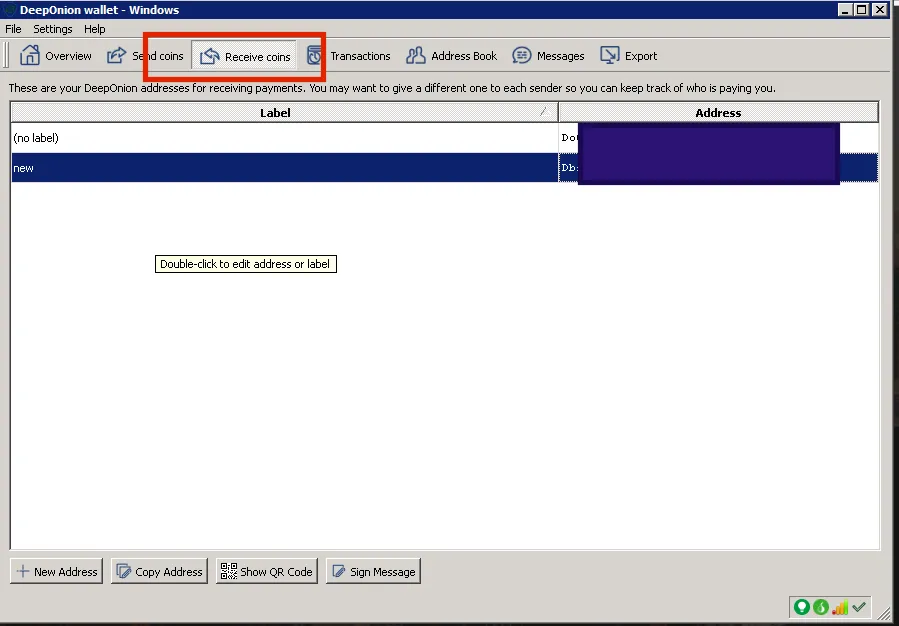Open the Settings menu
The height and width of the screenshot is (626, 899).
click(53, 29)
